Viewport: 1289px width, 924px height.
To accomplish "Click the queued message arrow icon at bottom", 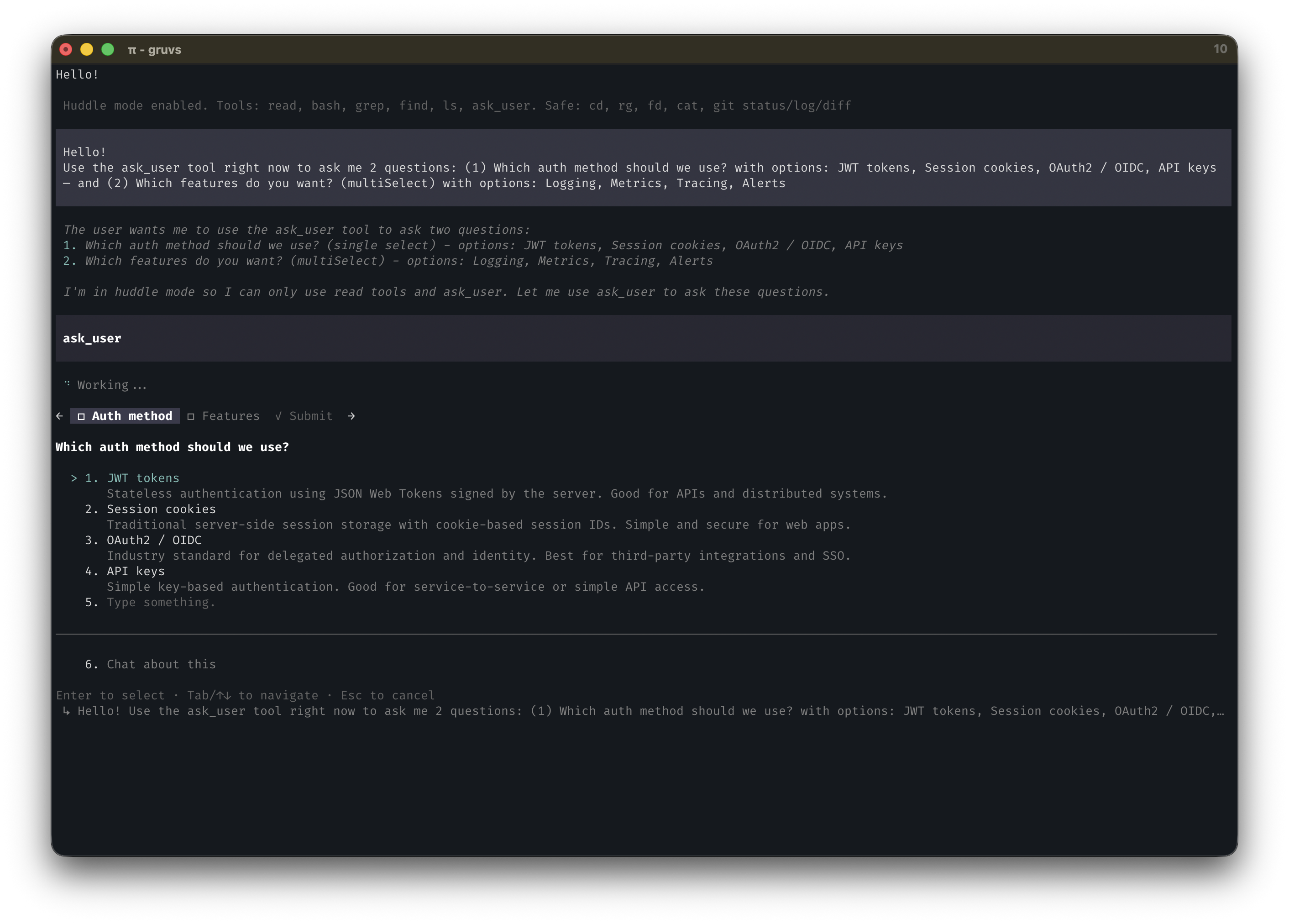I will coord(67,711).
